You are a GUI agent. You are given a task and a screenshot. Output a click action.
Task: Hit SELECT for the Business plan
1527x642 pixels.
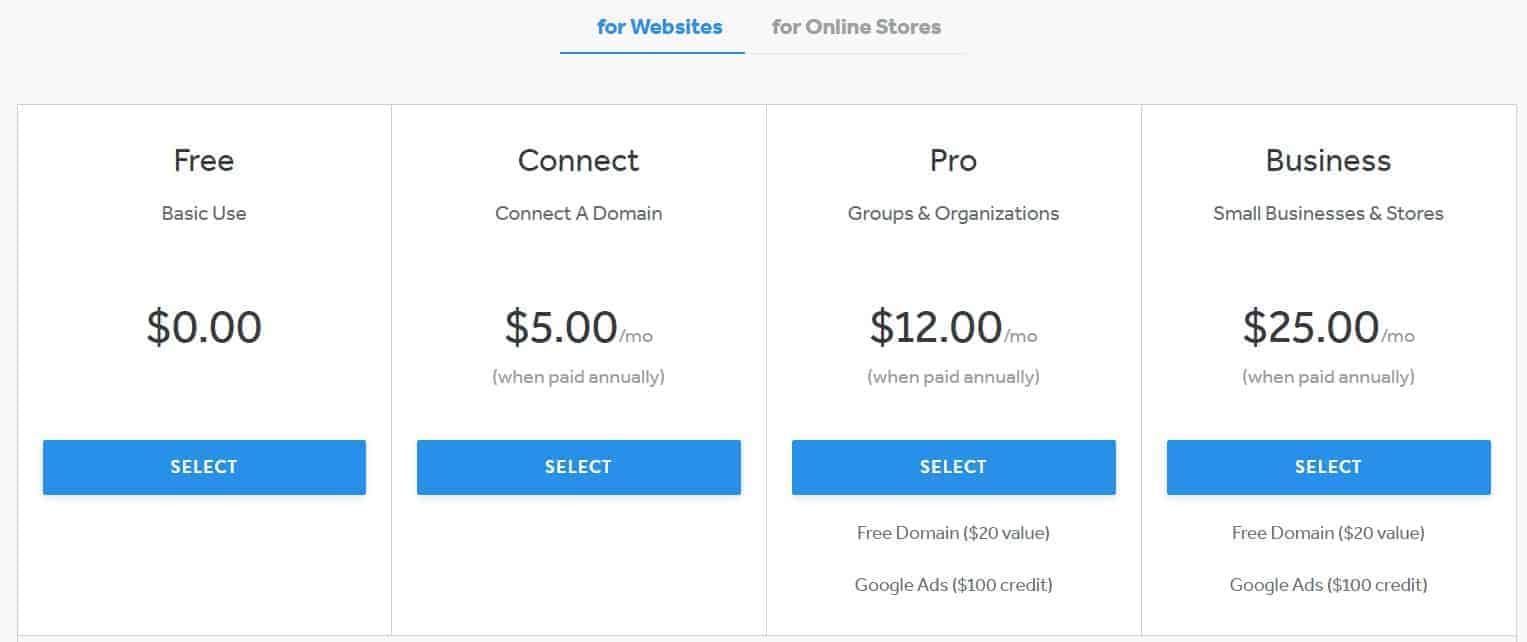click(x=1328, y=467)
